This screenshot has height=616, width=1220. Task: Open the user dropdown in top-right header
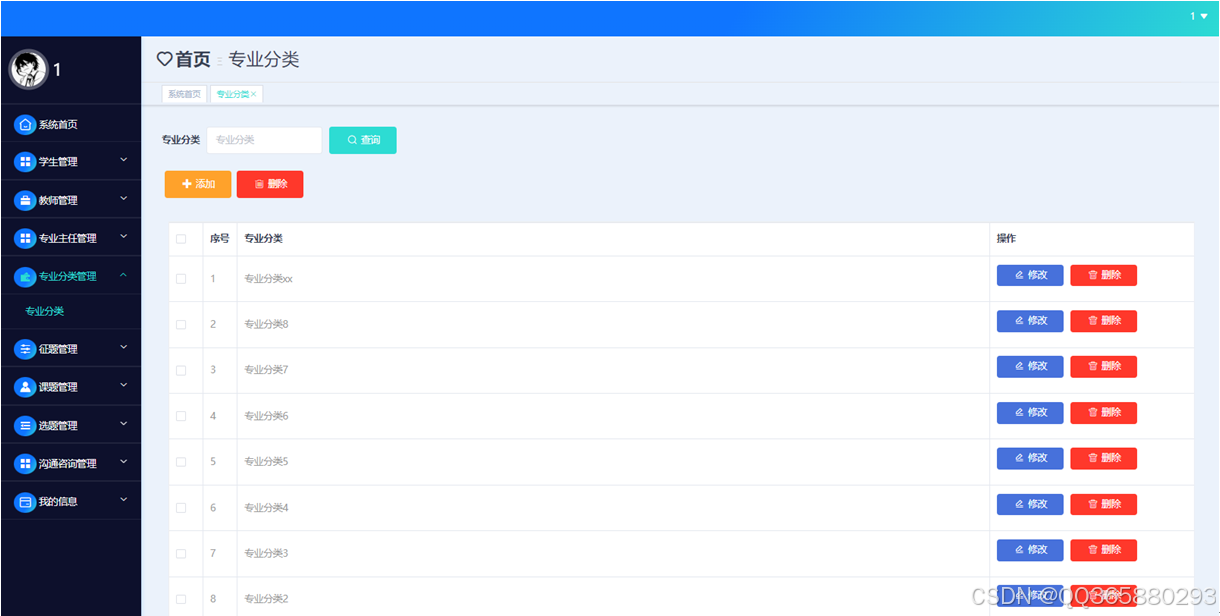[x=1198, y=16]
